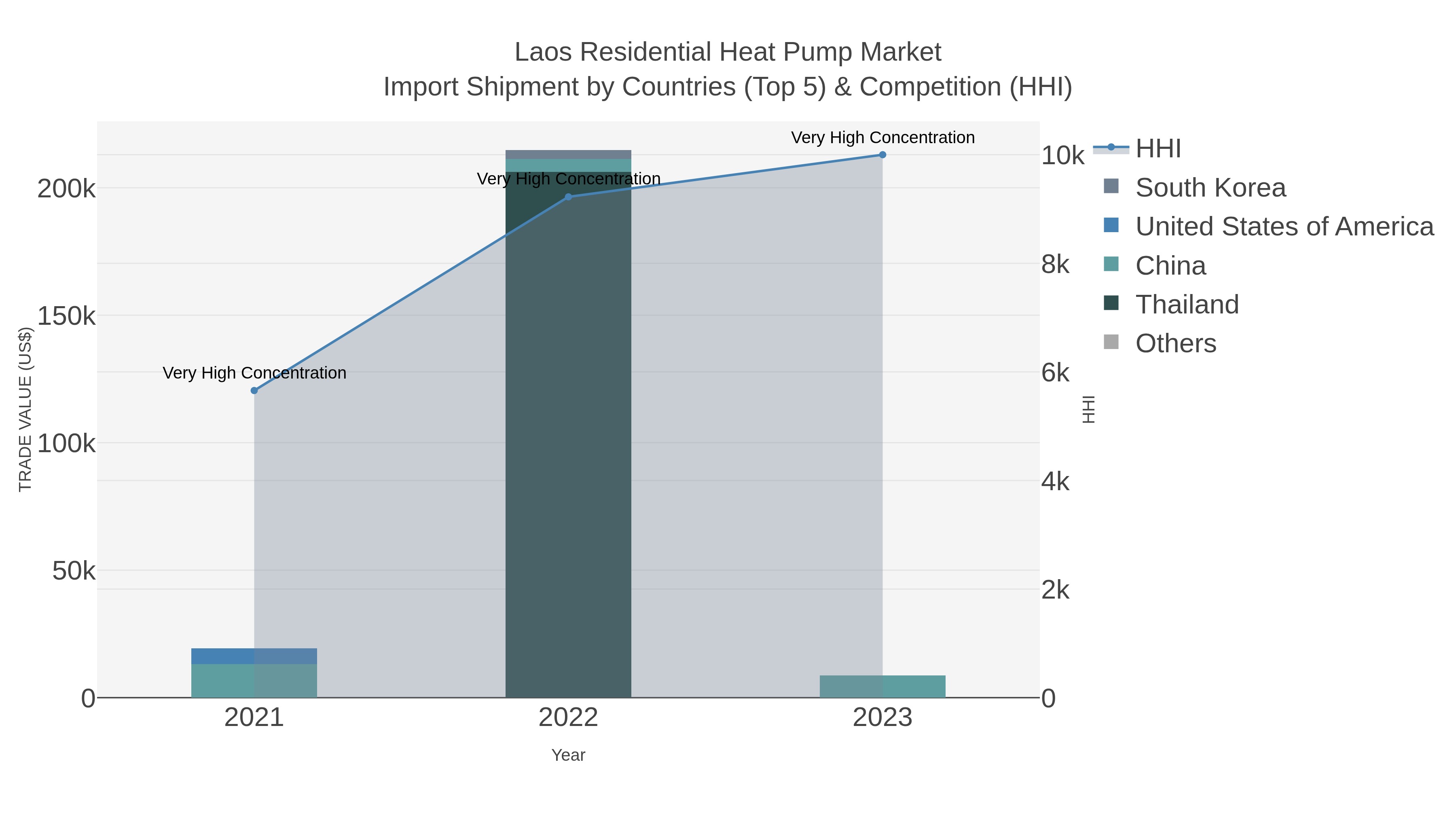Toggle Others legend entry
The image size is (1456, 819).
coord(1160,344)
